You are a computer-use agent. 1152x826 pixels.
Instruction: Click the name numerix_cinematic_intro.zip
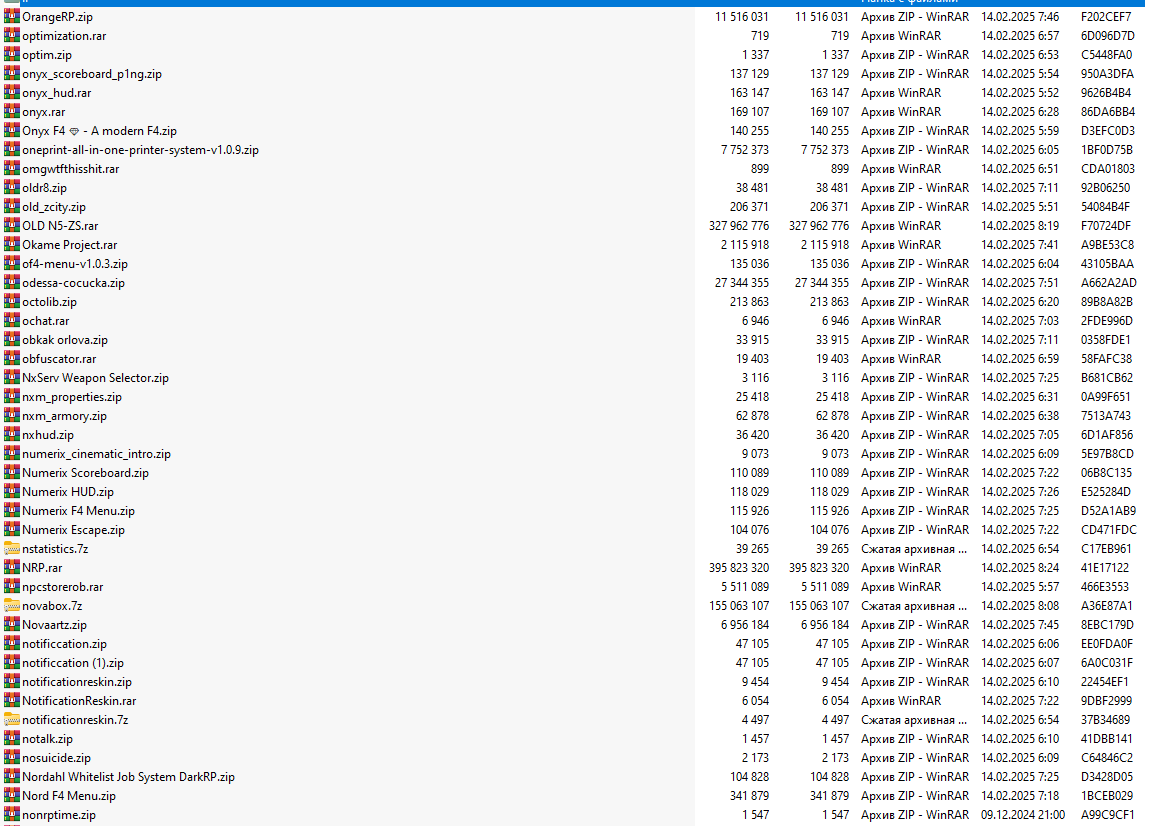(96, 454)
